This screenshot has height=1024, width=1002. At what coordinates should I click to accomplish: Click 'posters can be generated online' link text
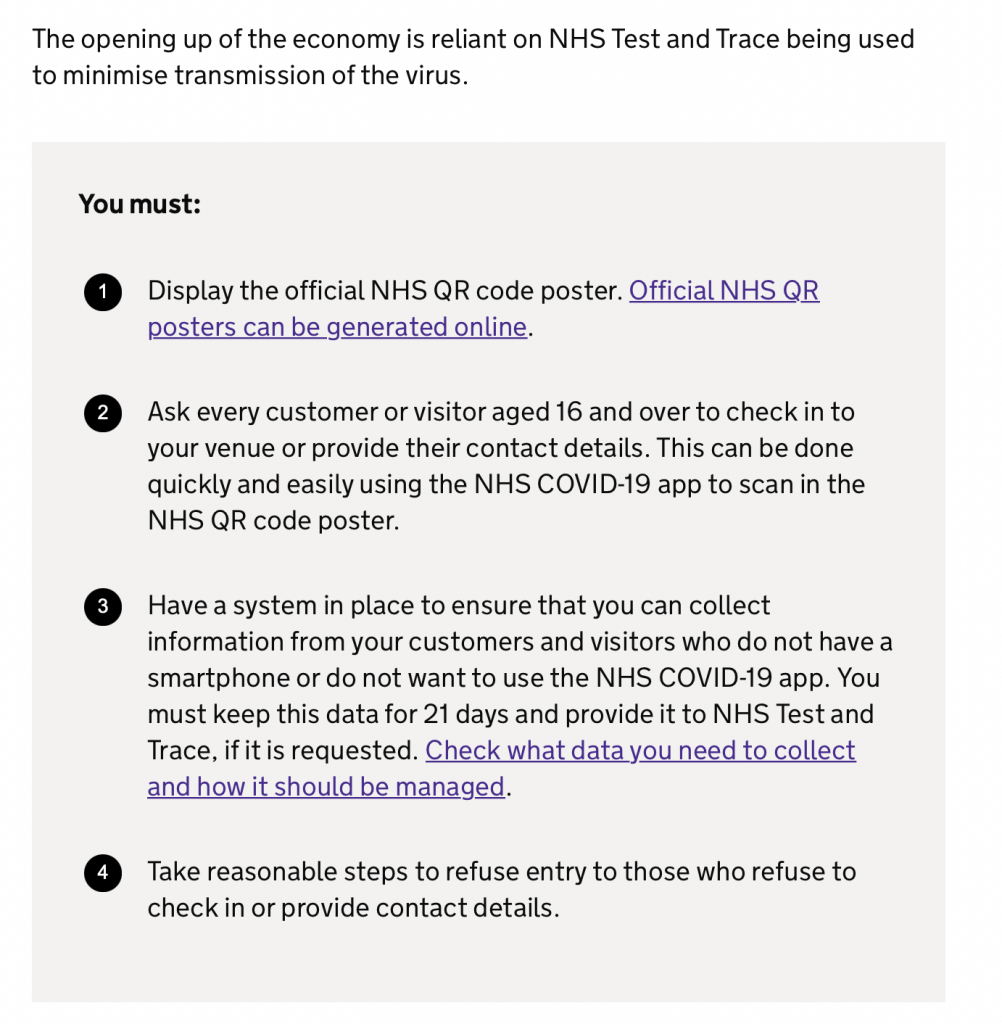[336, 327]
